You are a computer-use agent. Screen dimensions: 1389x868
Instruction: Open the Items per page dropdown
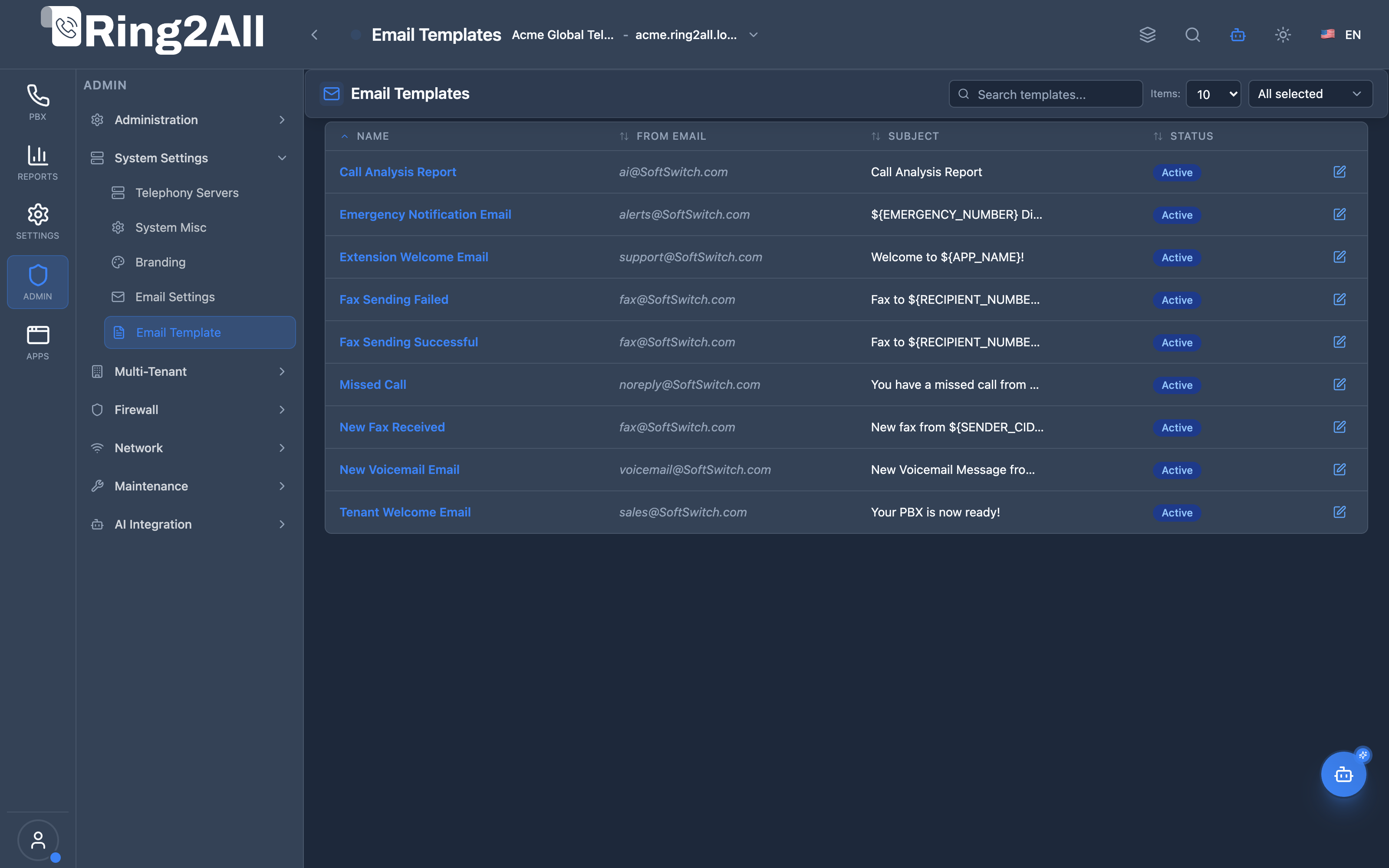point(1213,94)
